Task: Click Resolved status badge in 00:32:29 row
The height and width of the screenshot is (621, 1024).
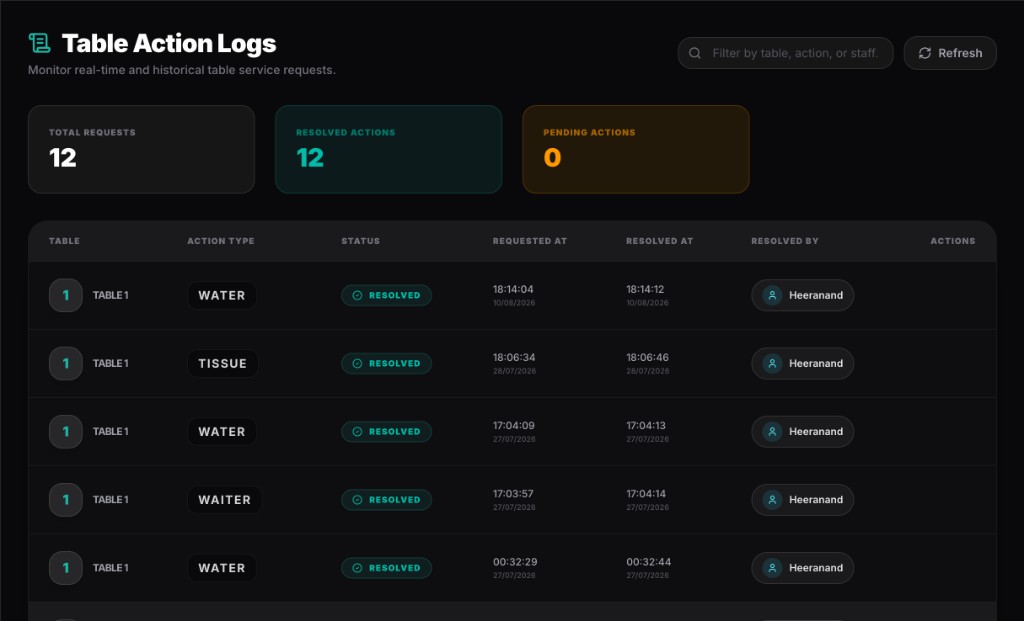Action: click(x=386, y=568)
